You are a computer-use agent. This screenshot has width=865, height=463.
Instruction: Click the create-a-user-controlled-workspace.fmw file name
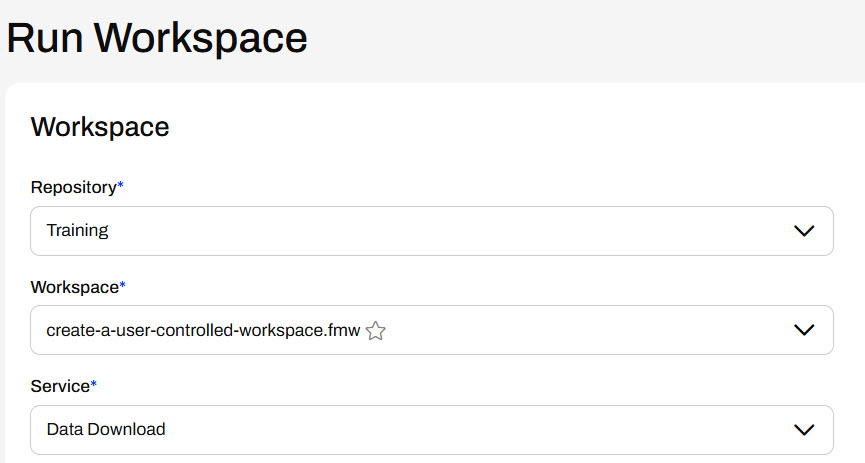[x=202, y=330]
